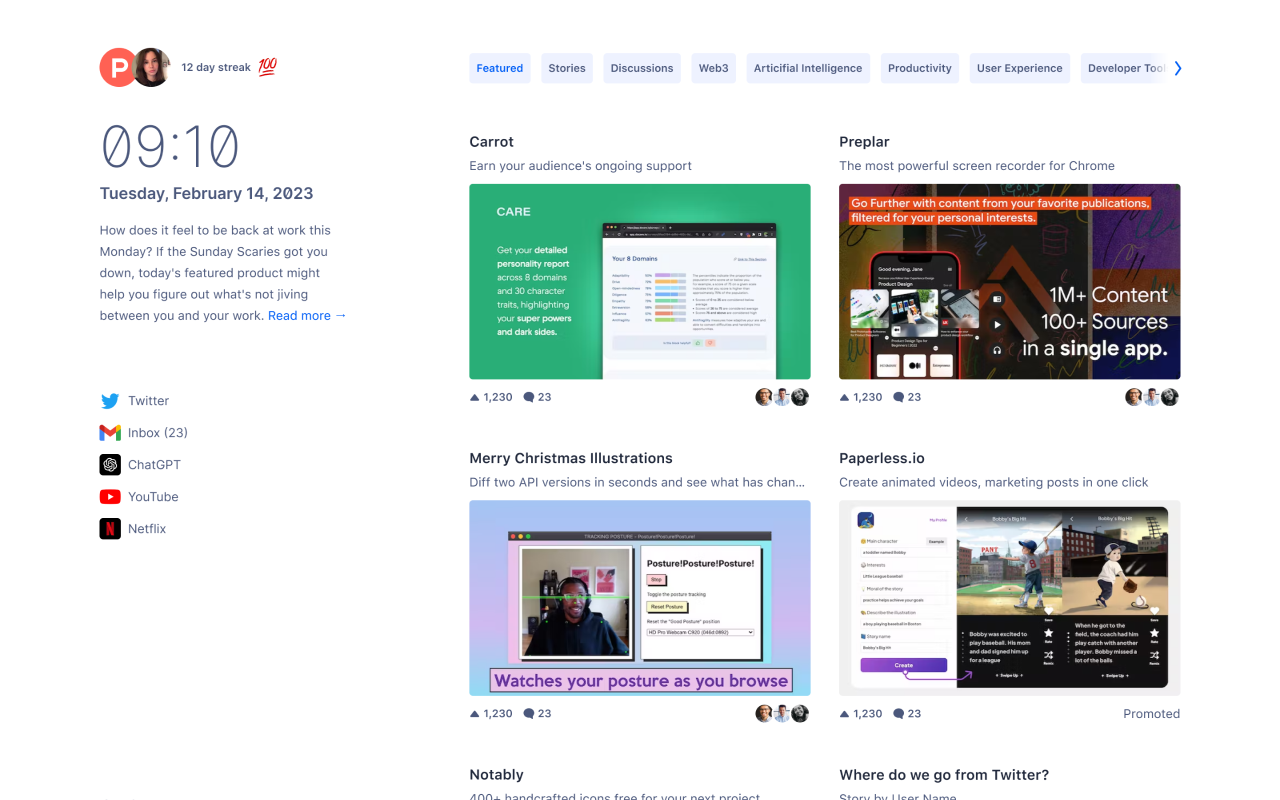Click the Preplar preview thumbnail
This screenshot has height=800, width=1280.
point(1010,281)
